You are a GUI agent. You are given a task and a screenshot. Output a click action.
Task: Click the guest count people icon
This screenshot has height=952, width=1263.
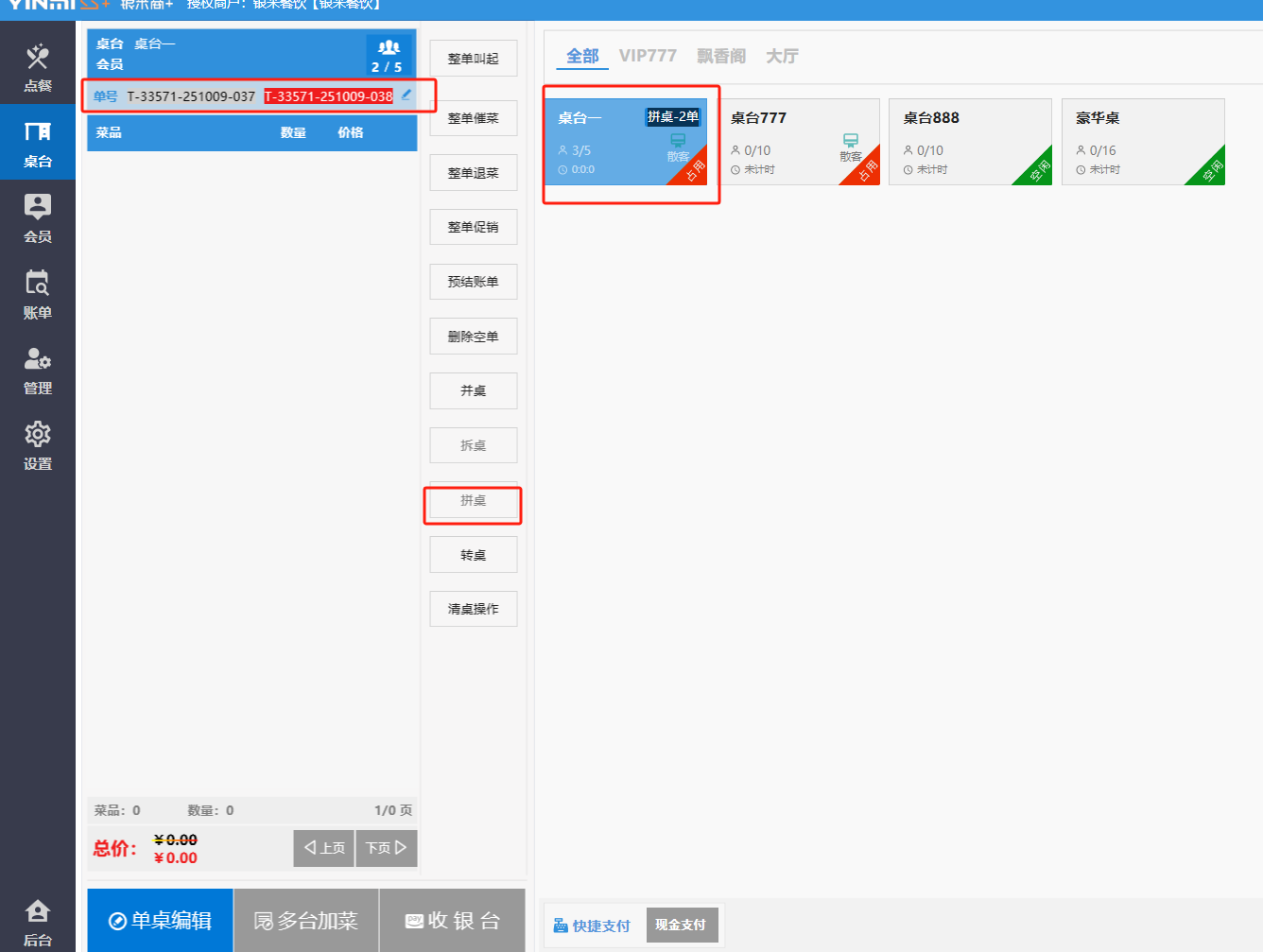pos(388,47)
